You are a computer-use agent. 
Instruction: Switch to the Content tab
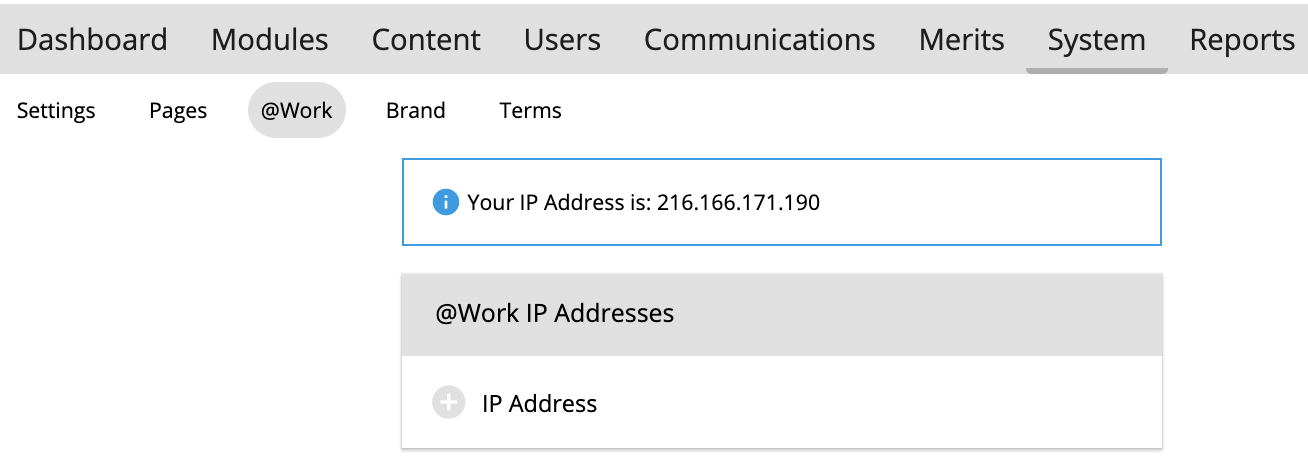426,40
